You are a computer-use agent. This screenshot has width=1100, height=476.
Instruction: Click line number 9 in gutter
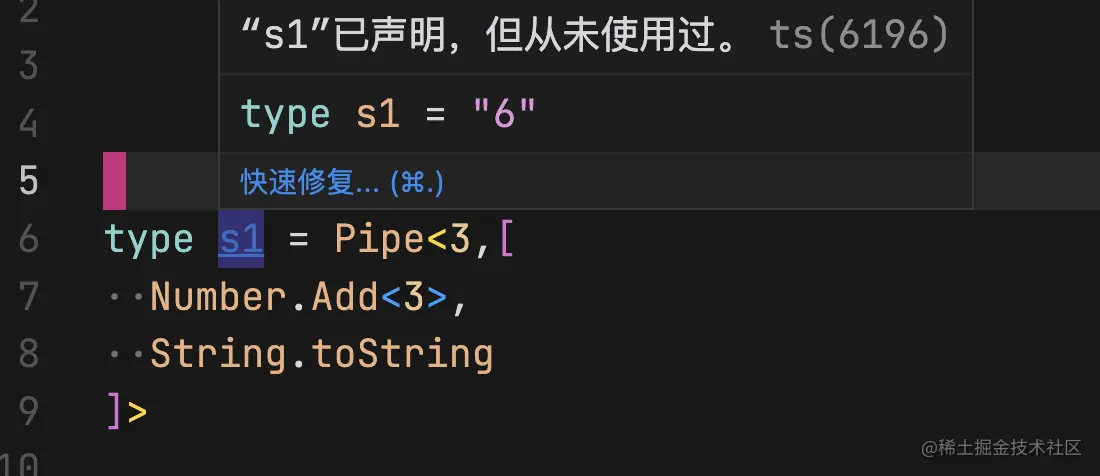(28, 412)
